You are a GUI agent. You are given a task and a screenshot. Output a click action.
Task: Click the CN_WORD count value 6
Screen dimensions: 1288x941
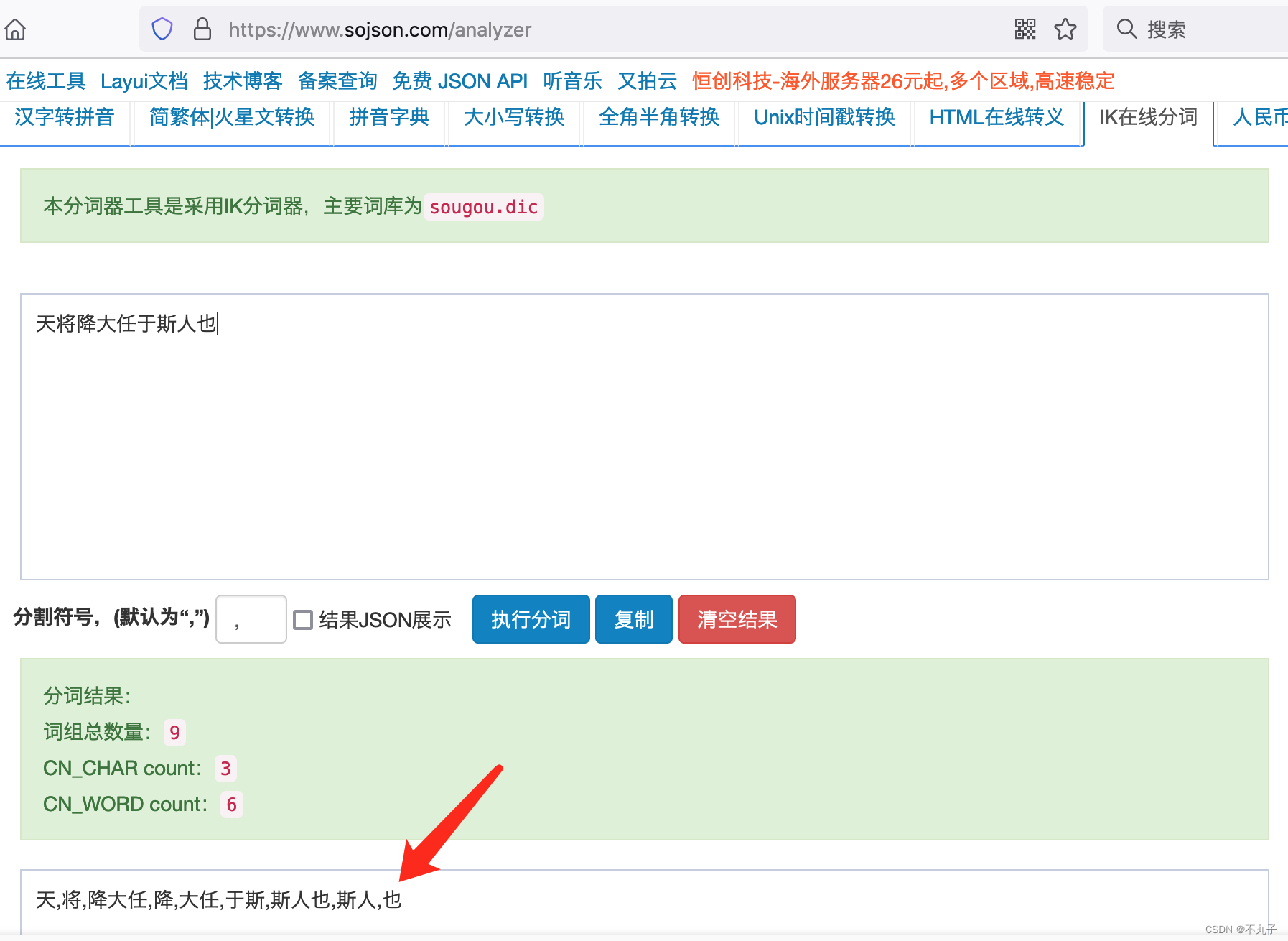point(231,805)
